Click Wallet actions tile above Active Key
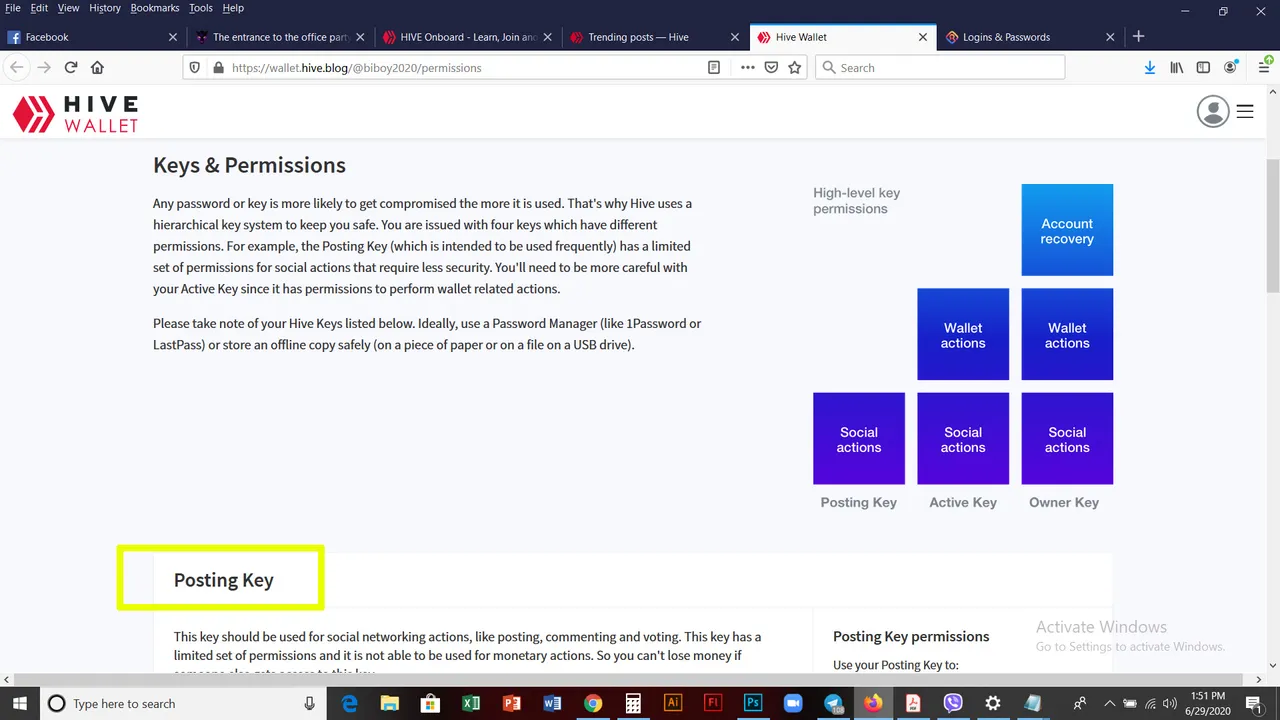 tap(963, 334)
